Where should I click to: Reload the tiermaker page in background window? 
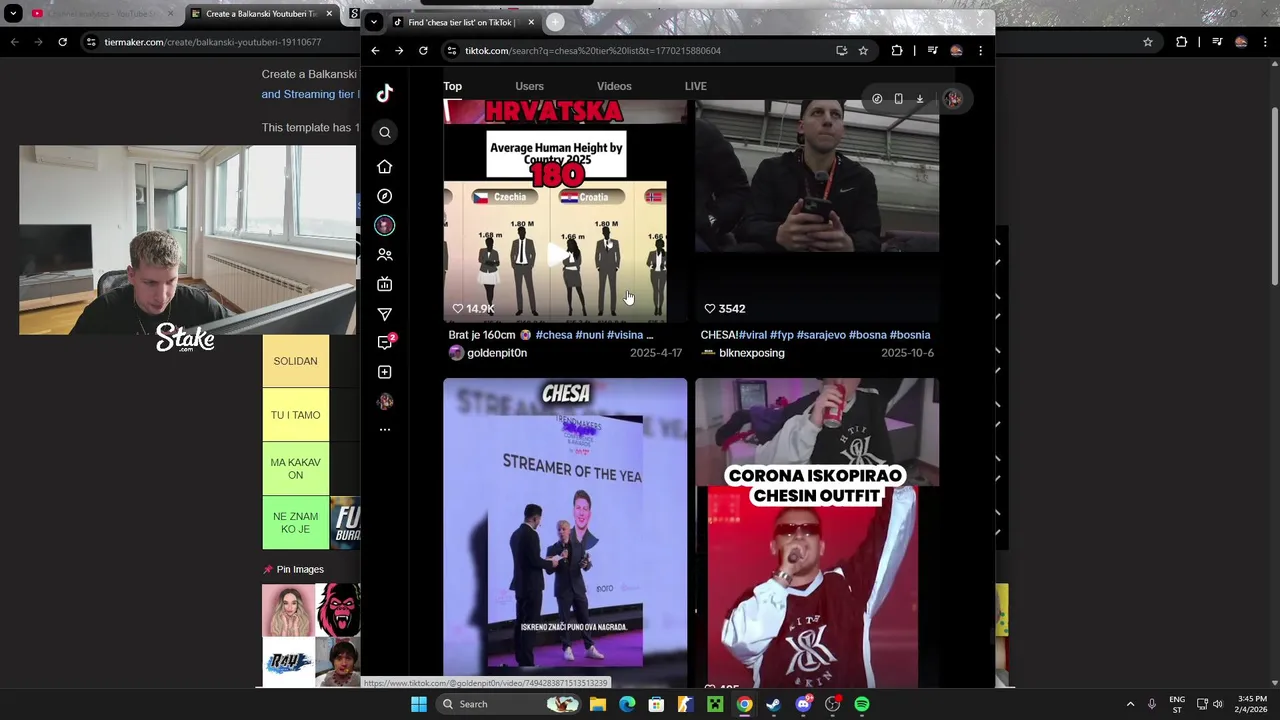[x=62, y=42]
